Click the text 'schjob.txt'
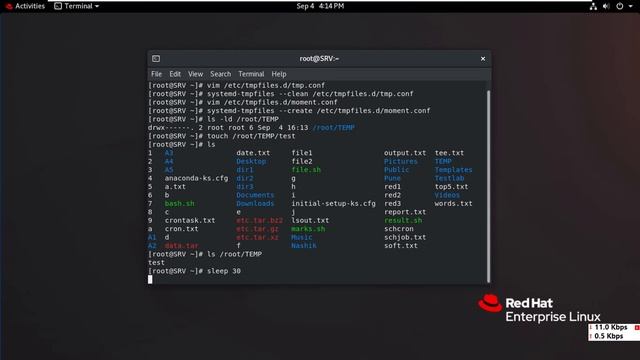640x360 pixels. pyautogui.click(x=405, y=237)
